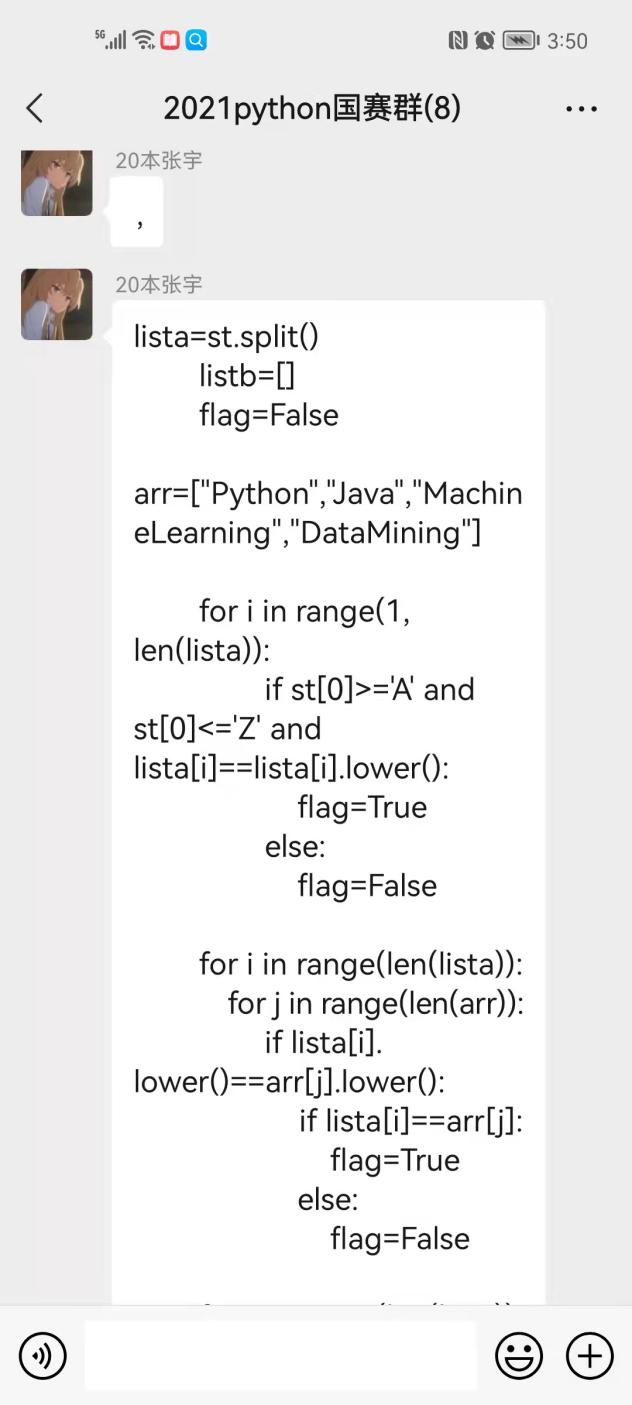Tap the Python code message bubble

pyautogui.click(x=329, y=802)
